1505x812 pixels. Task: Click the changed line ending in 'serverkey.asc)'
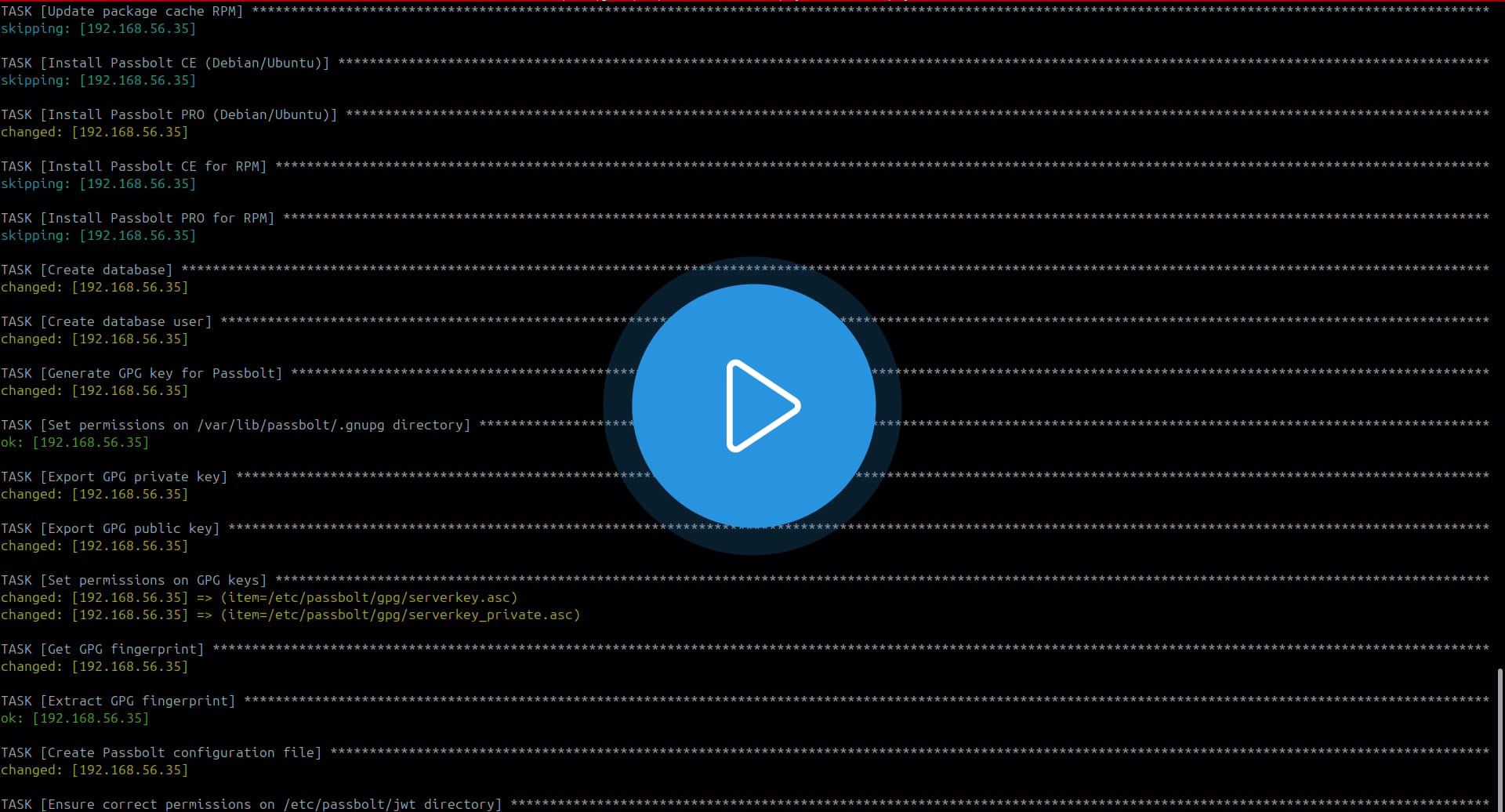[259, 597]
